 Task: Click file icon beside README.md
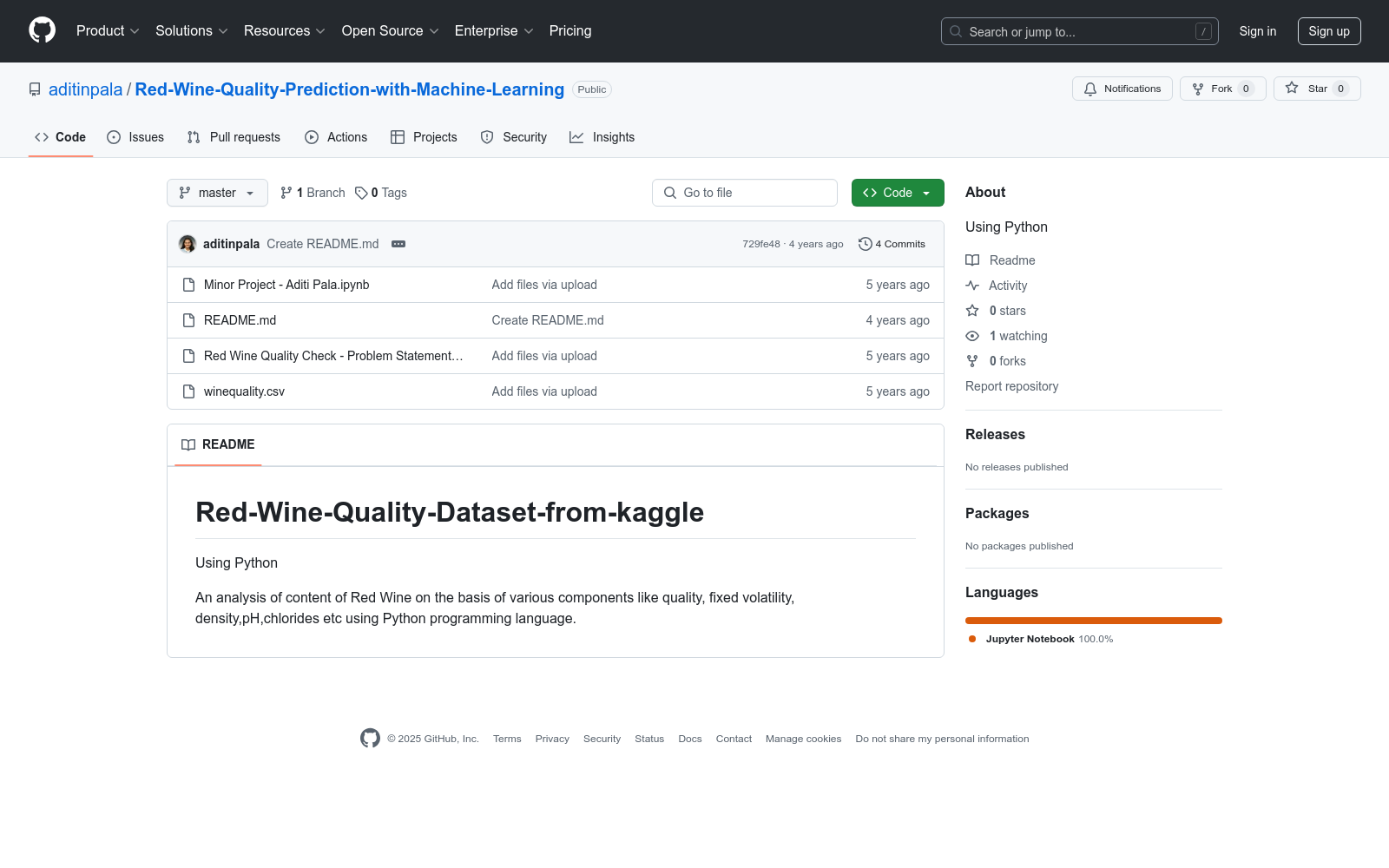tap(188, 320)
